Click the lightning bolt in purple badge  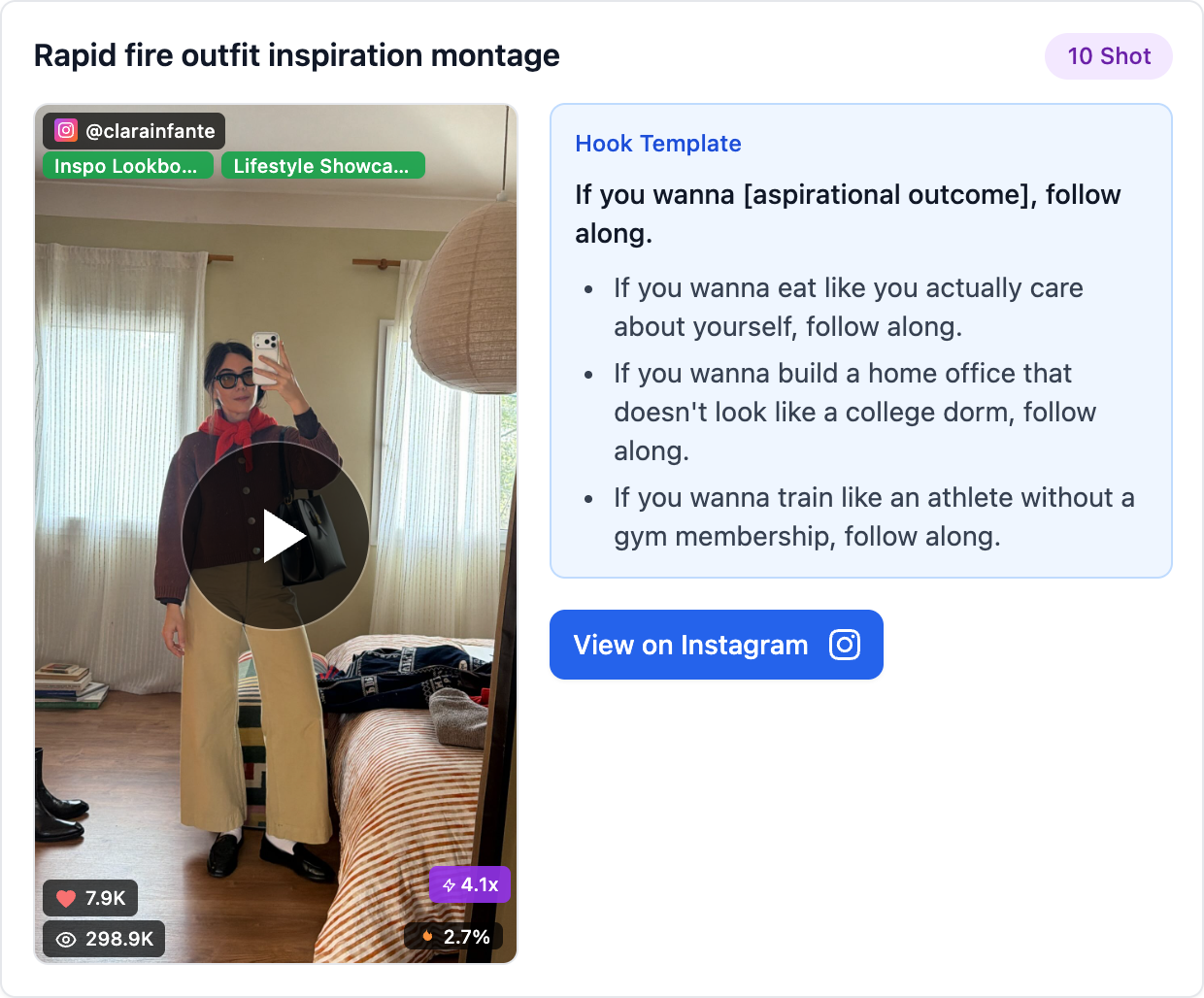(x=449, y=885)
